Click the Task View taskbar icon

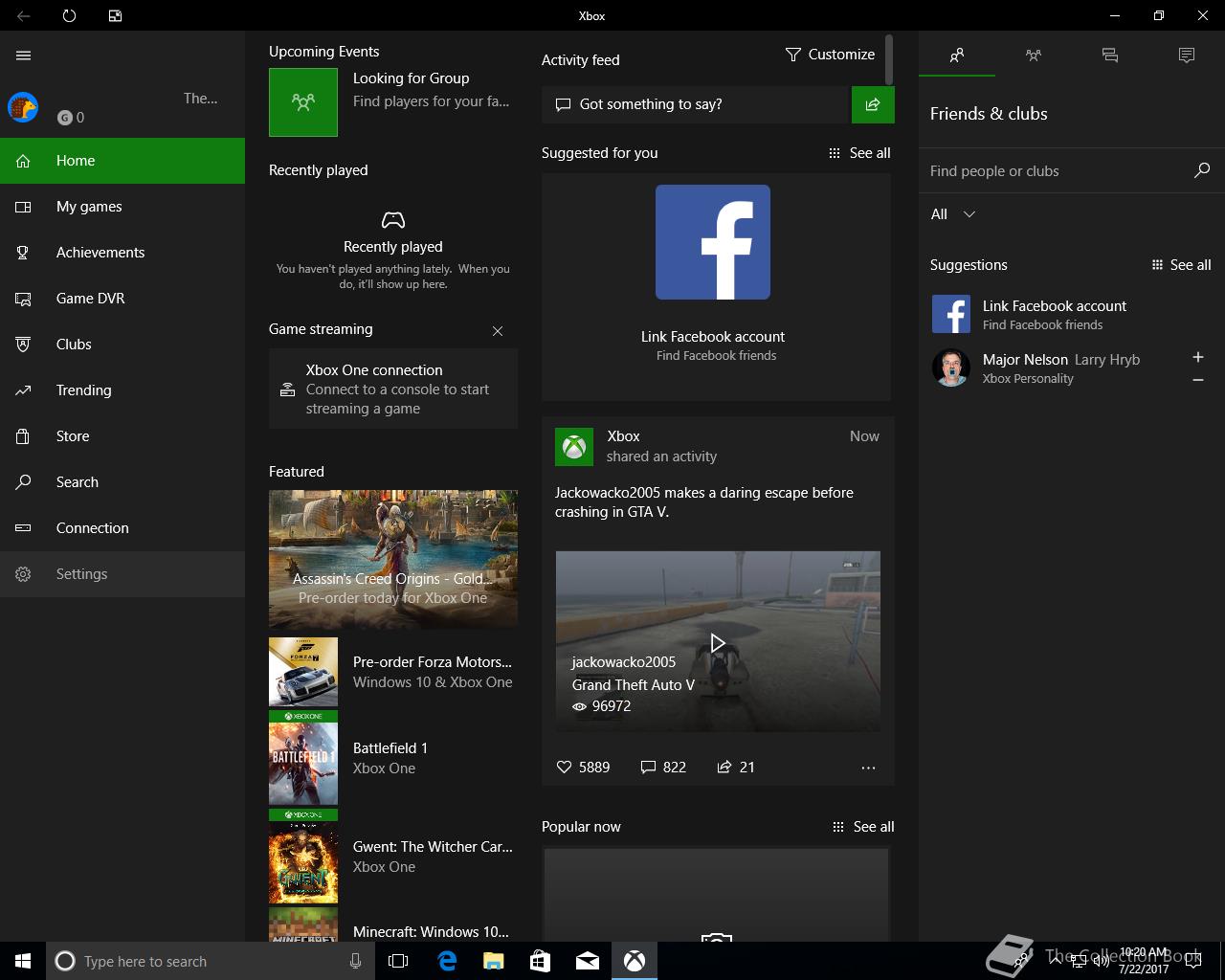click(x=398, y=961)
